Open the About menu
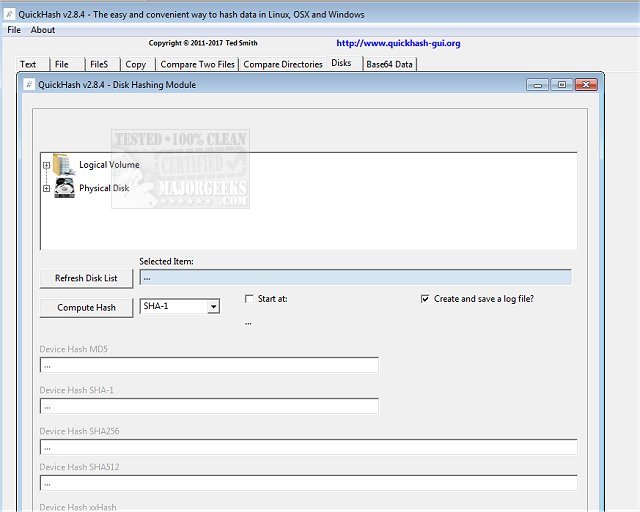The image size is (640, 512). (43, 30)
